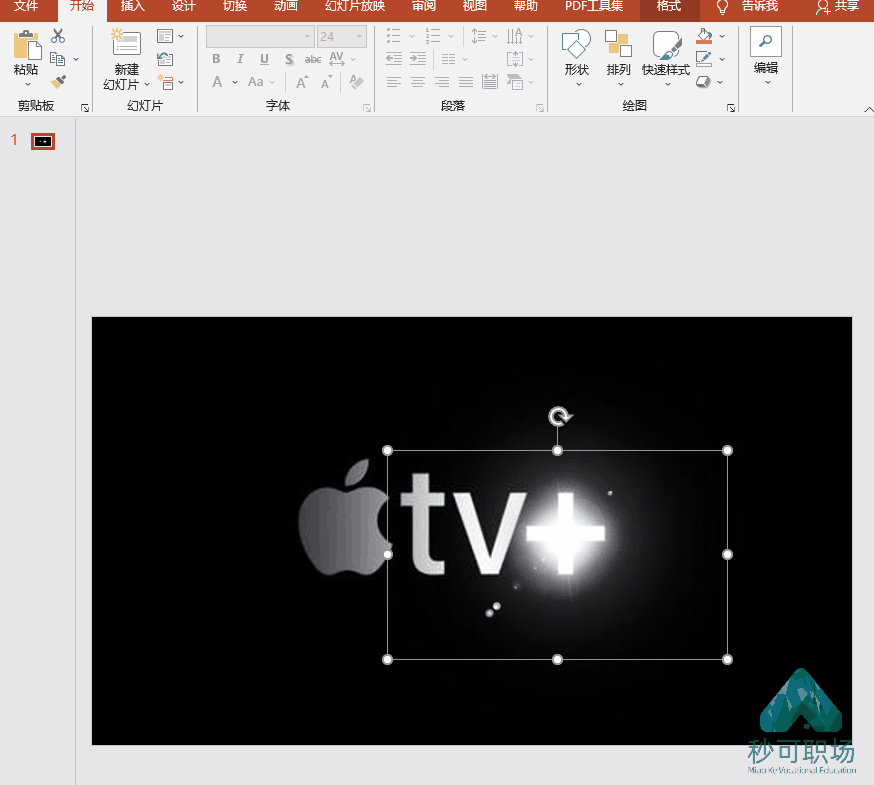Screen dimensions: 874x785
Task: Expand Shape Outline dropdown arrow
Action: [722, 59]
